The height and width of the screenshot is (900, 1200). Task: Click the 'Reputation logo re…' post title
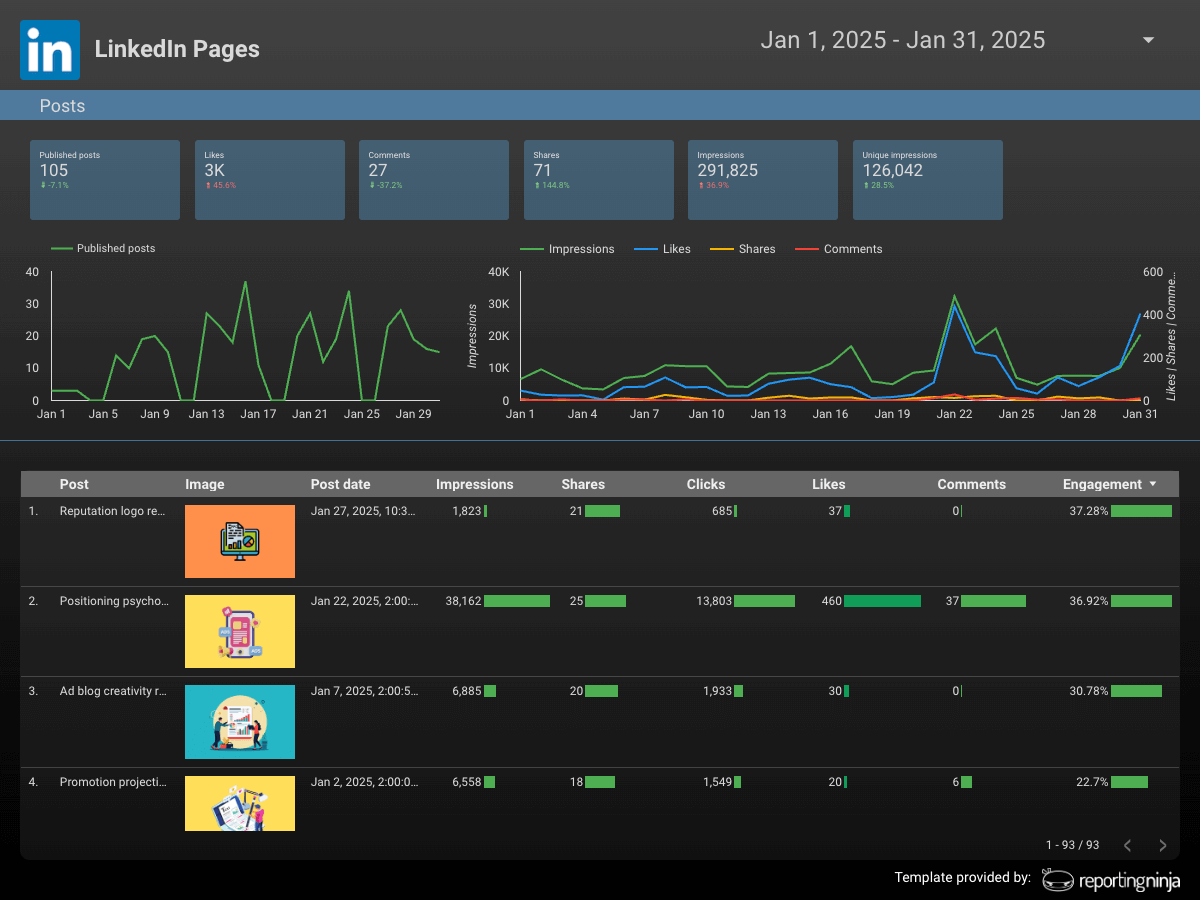pos(112,511)
